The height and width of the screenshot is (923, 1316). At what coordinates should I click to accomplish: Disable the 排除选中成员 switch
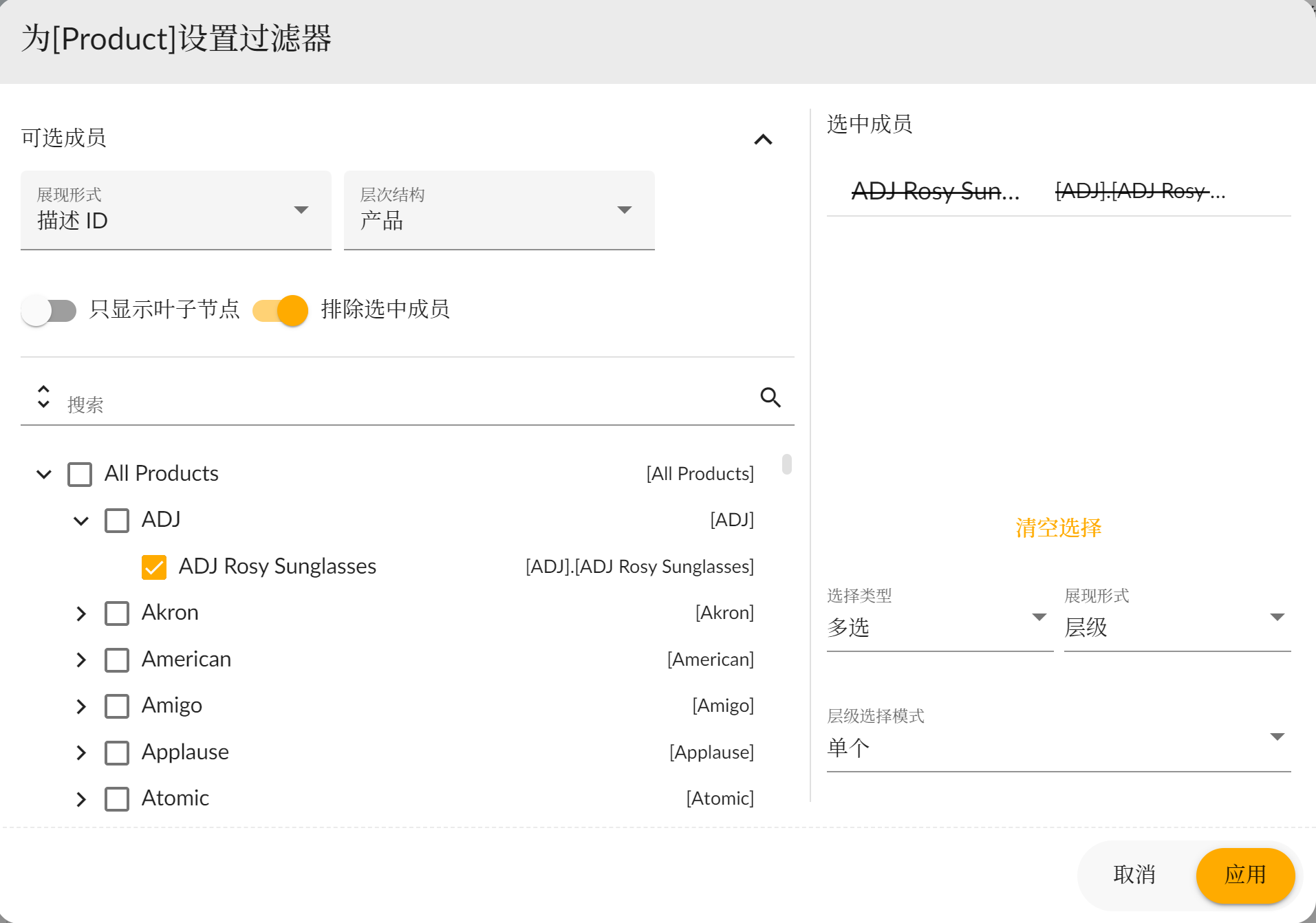pos(281,311)
